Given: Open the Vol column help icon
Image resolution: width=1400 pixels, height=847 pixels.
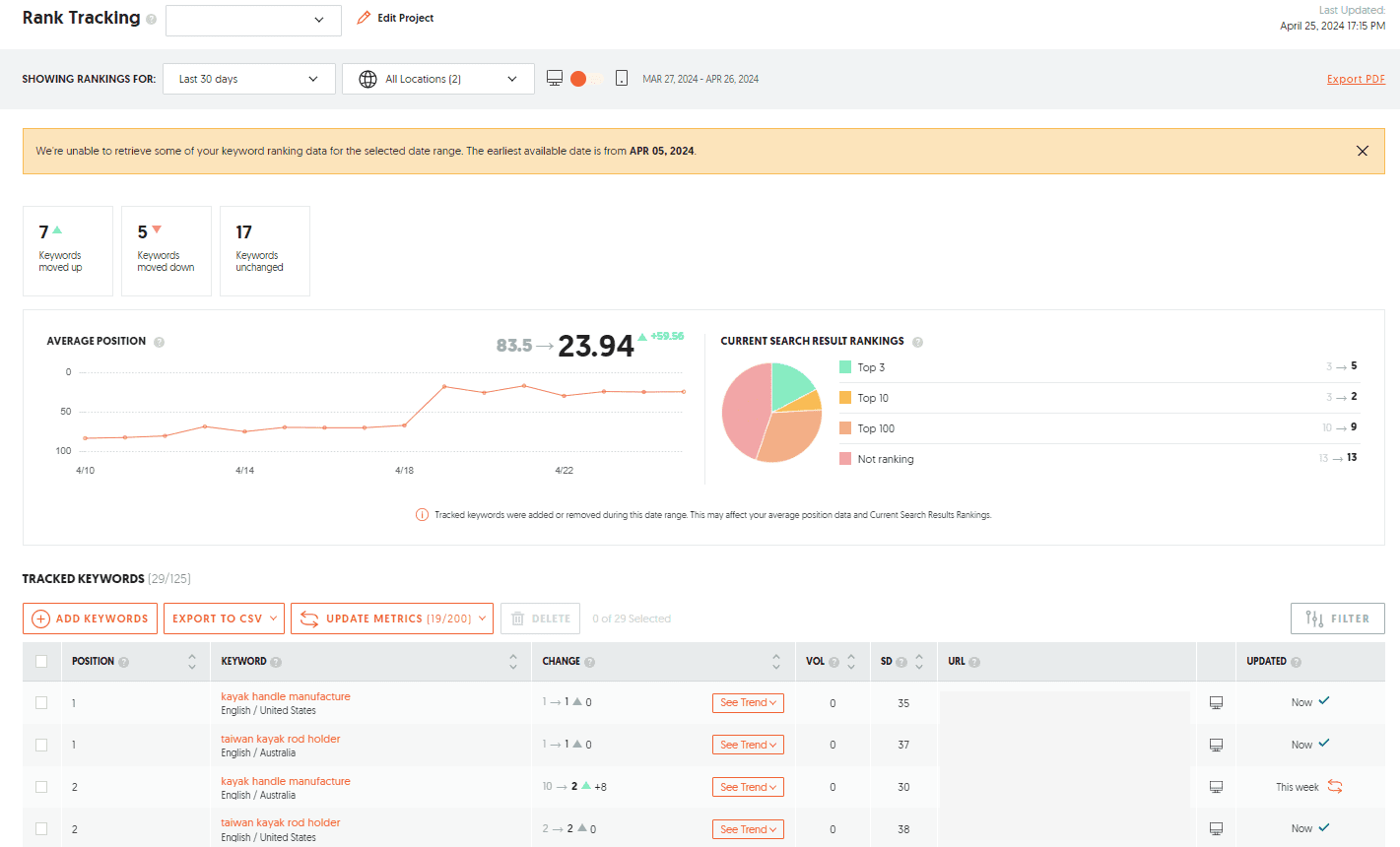Looking at the screenshot, I should tap(834, 662).
